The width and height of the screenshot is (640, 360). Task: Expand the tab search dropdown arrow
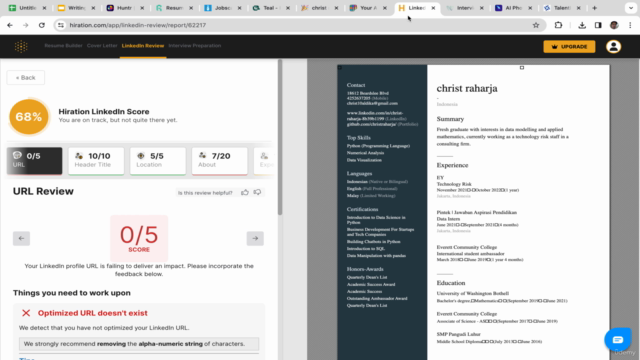click(x=631, y=8)
